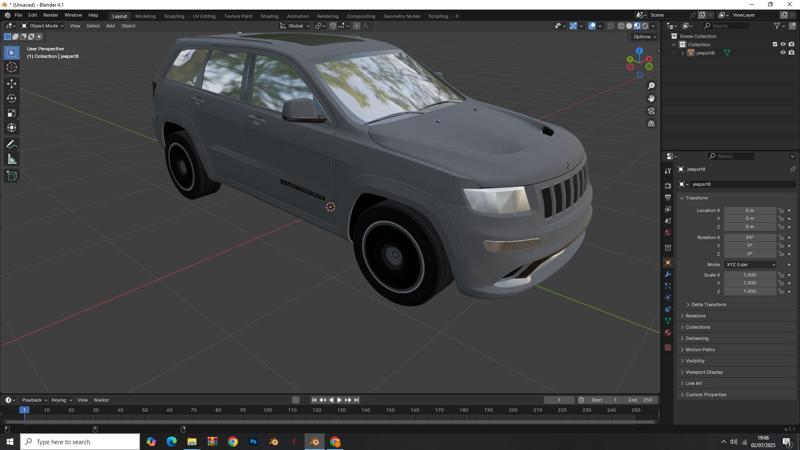Expand jeepart8 tree item arrow

(683, 53)
